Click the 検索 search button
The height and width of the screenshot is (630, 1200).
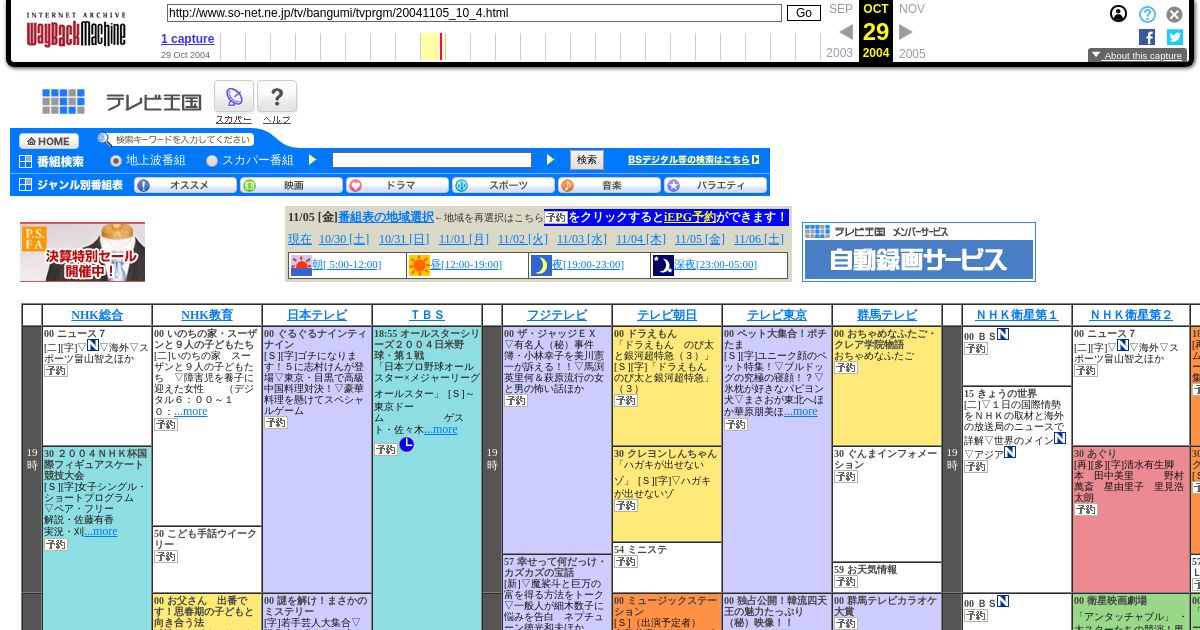click(587, 160)
